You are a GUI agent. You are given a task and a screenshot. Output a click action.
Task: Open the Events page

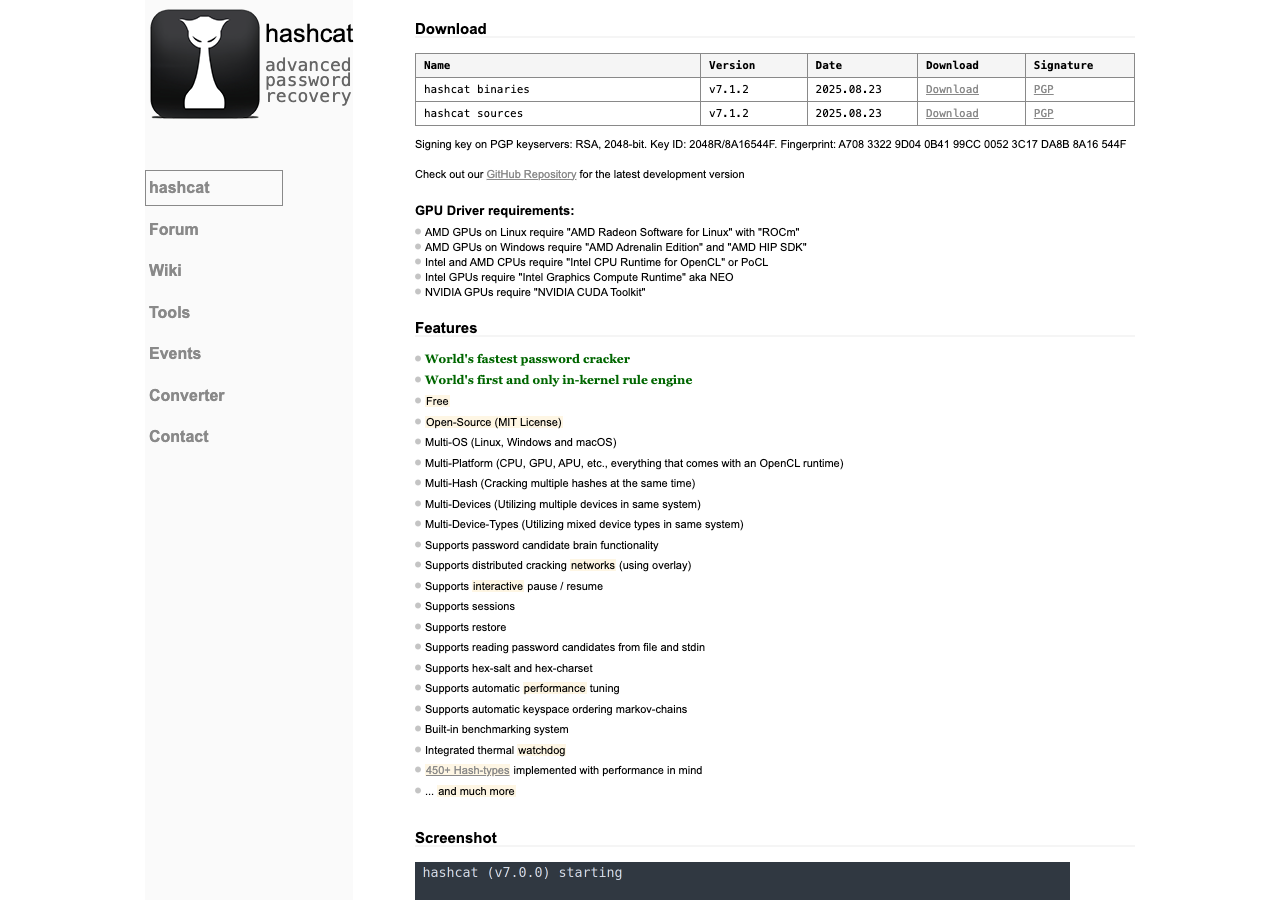tap(175, 354)
